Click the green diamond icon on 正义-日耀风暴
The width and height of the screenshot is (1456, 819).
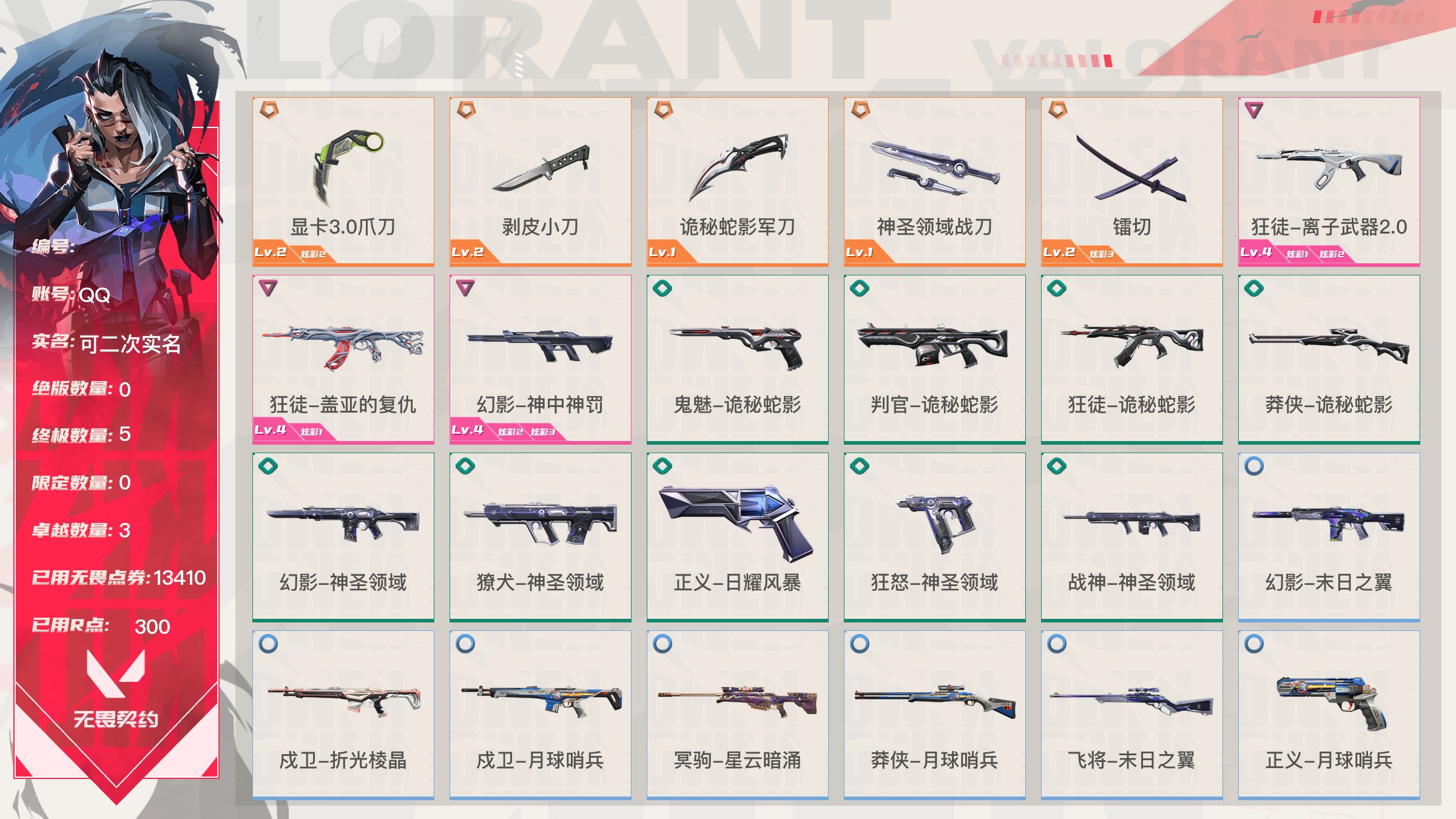point(662,466)
